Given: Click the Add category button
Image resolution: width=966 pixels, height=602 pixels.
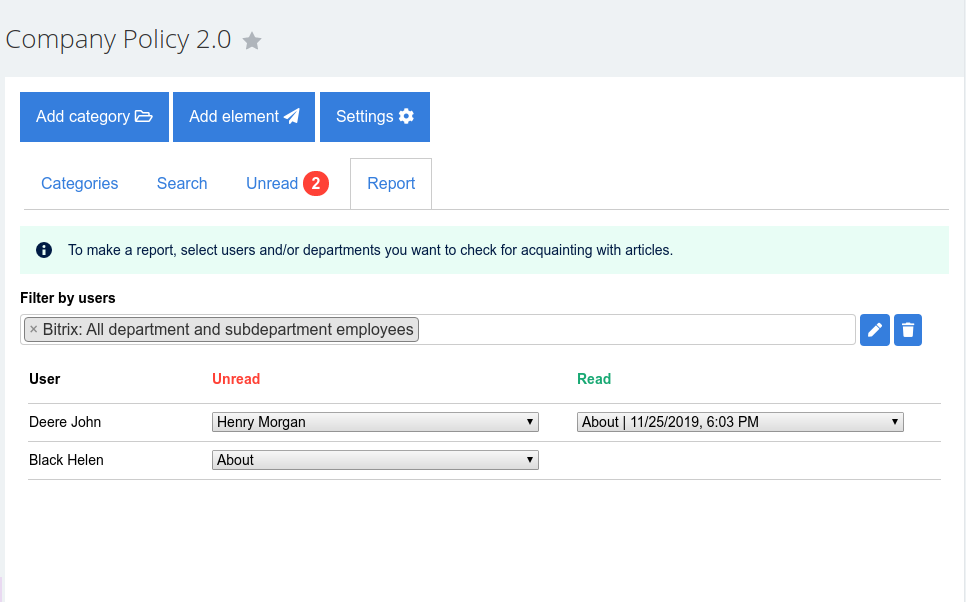Looking at the screenshot, I should (x=94, y=117).
